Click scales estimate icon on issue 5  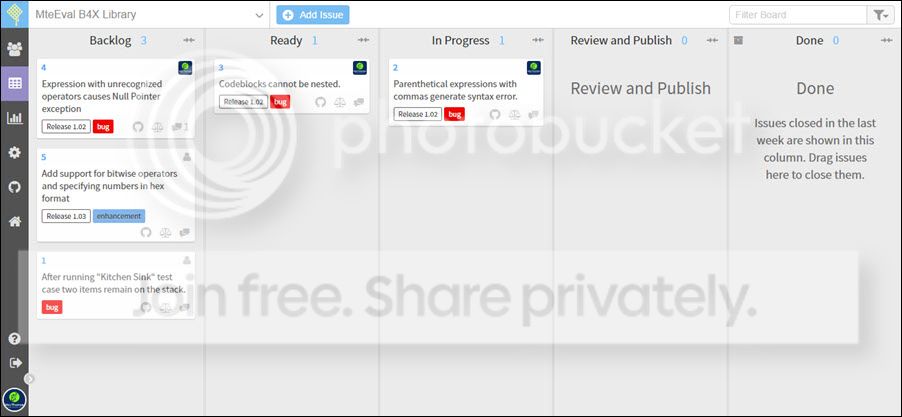[165, 232]
